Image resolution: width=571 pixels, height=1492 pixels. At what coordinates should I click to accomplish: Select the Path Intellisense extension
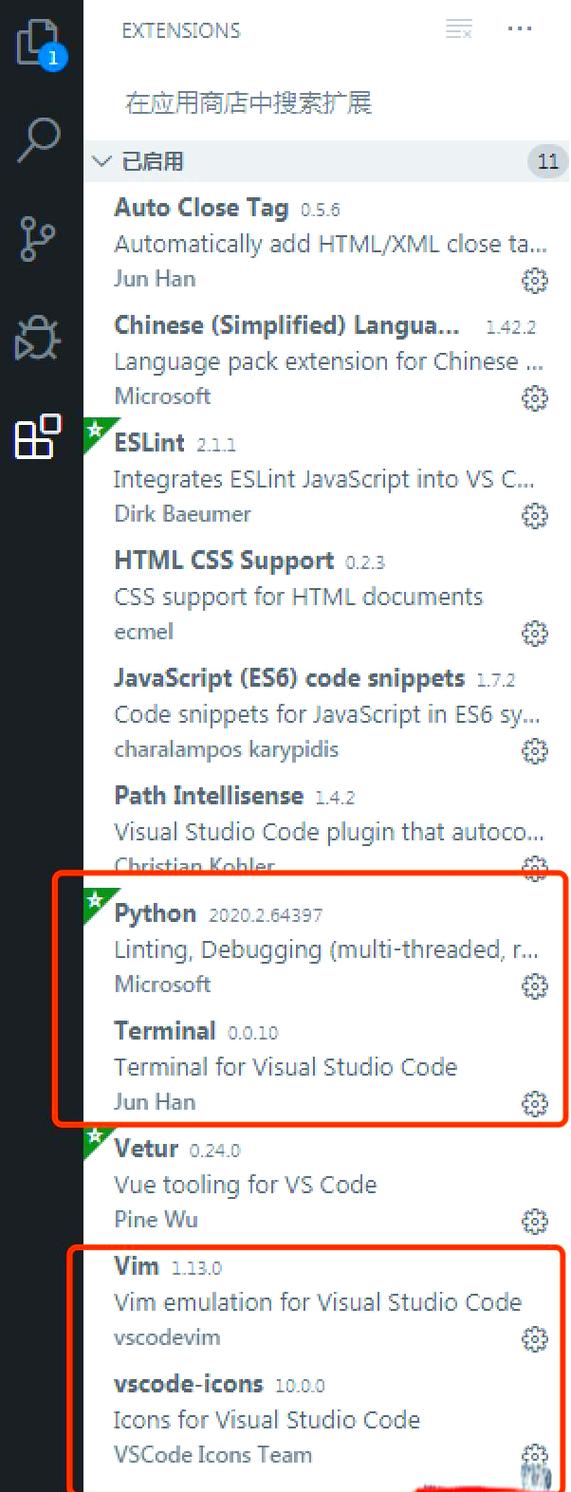pos(208,796)
